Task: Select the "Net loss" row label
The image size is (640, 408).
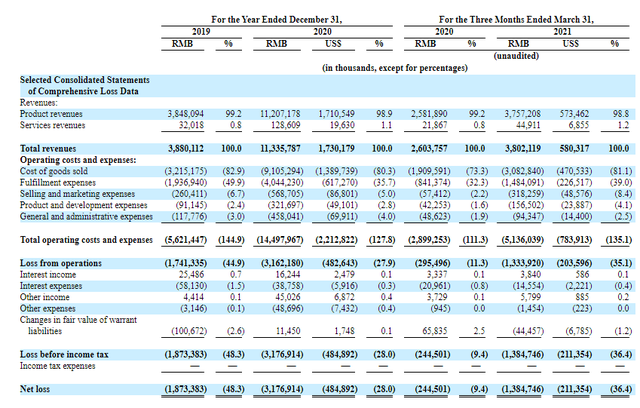Action: [x=35, y=389]
